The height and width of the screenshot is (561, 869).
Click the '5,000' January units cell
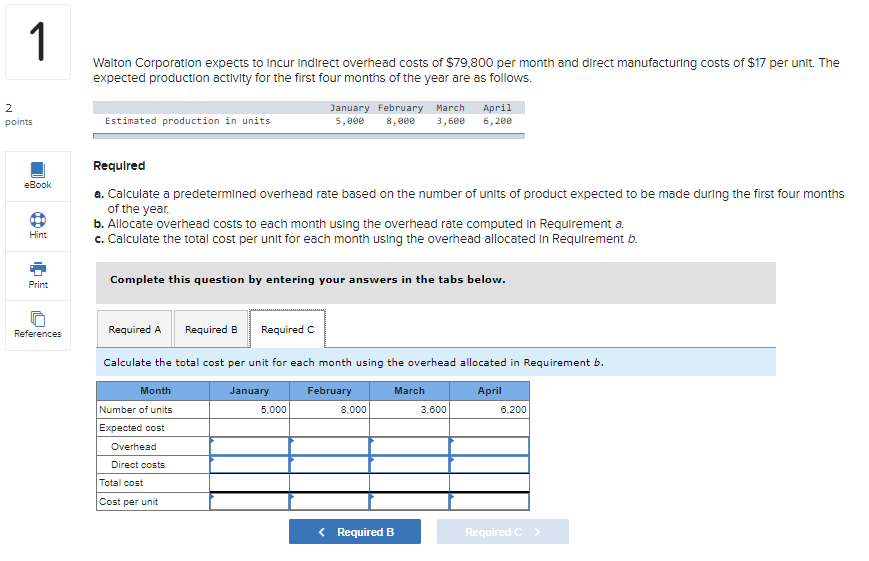[249, 410]
